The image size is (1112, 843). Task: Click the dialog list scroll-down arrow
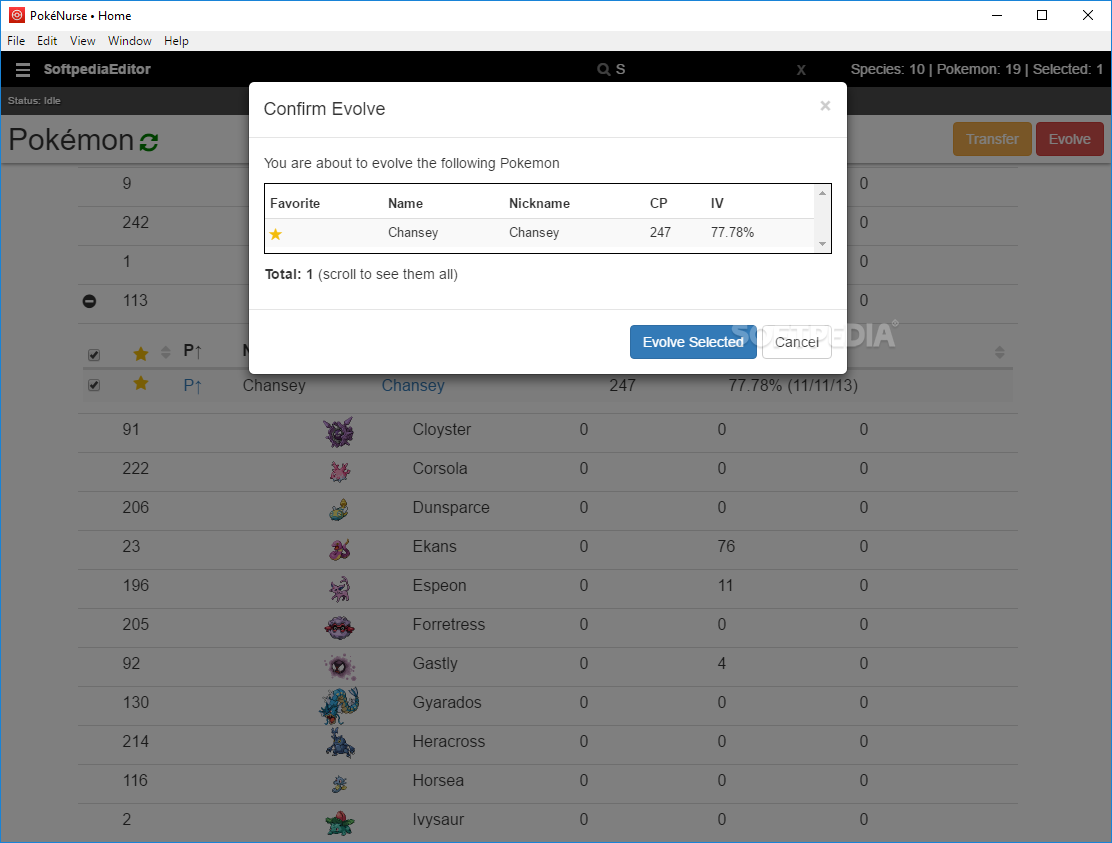(822, 244)
